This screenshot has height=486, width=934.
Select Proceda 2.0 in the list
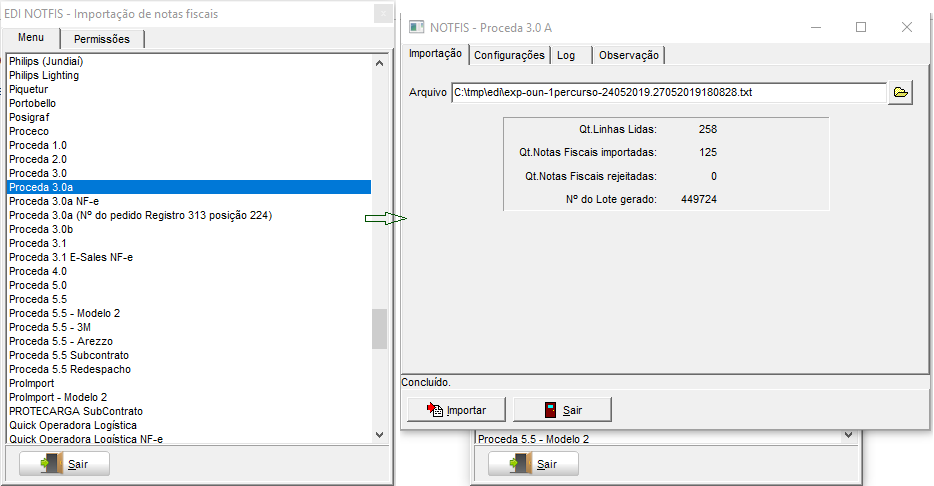189,159
